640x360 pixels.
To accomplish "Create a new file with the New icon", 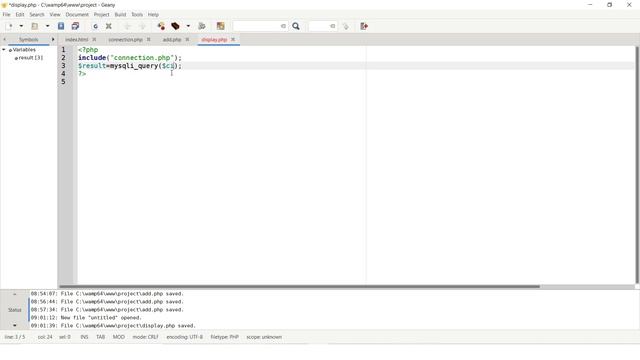I will click(9, 26).
